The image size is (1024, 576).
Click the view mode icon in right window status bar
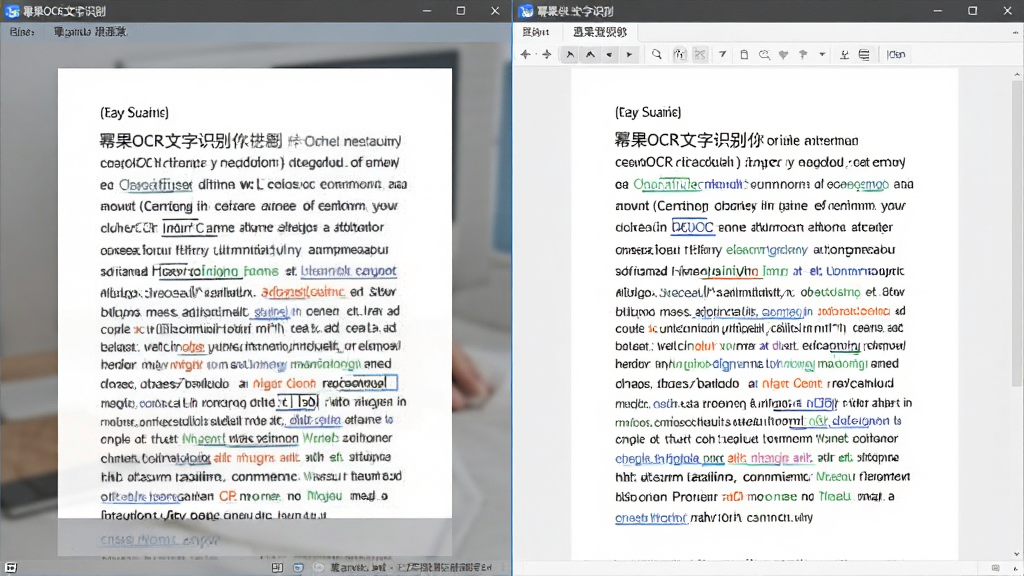(995, 568)
